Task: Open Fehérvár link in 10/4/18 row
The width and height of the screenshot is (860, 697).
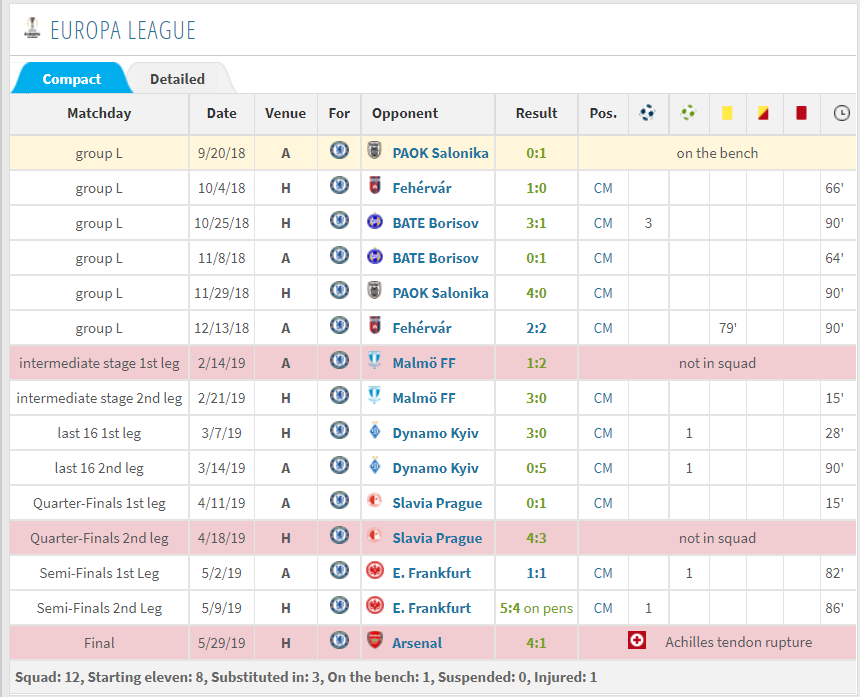Action: (422, 188)
